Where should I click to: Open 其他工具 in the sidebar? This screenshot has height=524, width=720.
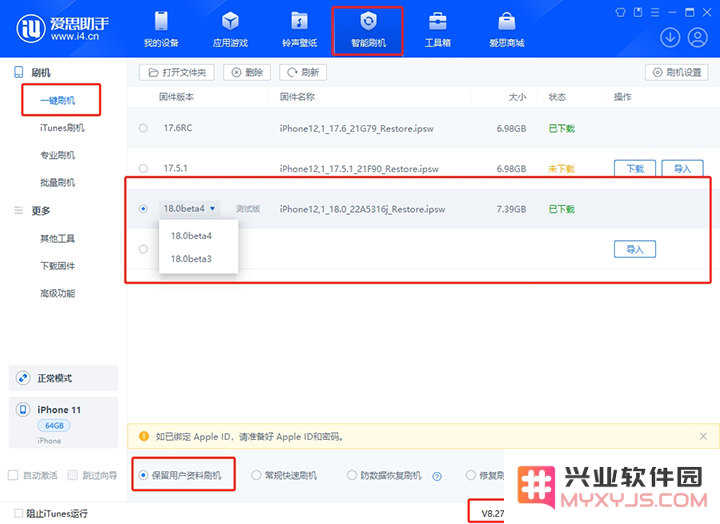[57, 238]
